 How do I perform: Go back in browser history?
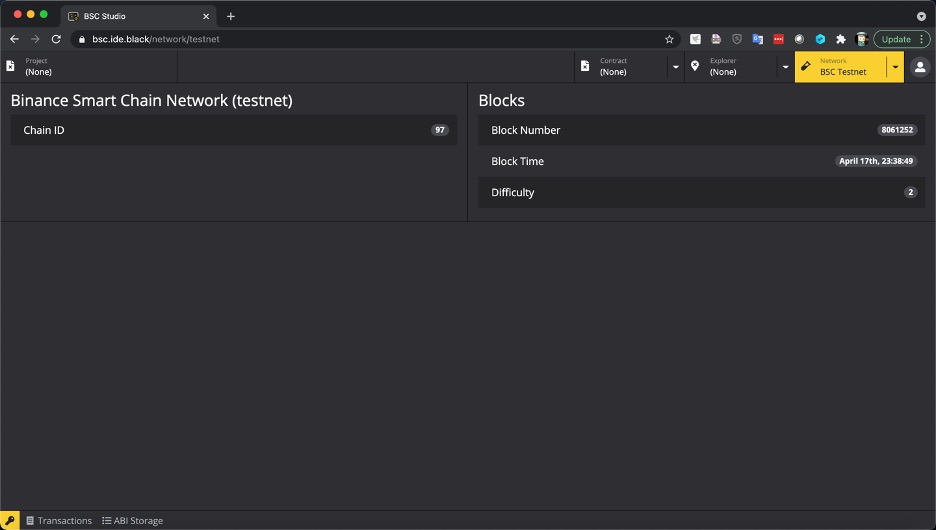click(x=14, y=39)
